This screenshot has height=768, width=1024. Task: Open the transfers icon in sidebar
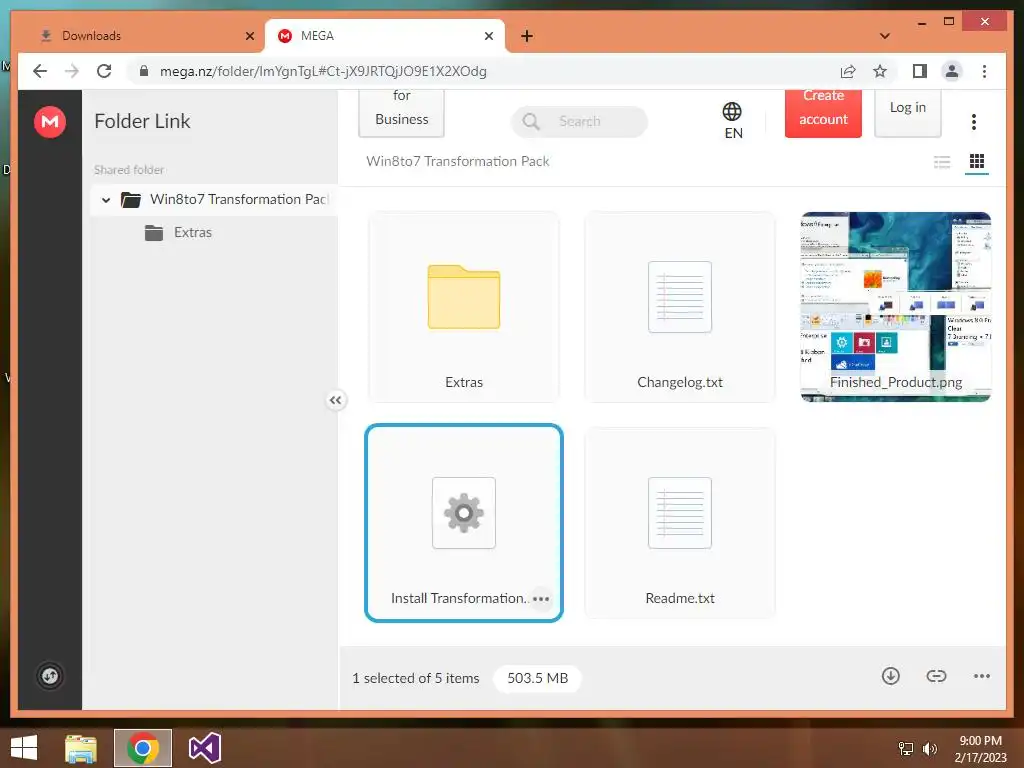50,676
